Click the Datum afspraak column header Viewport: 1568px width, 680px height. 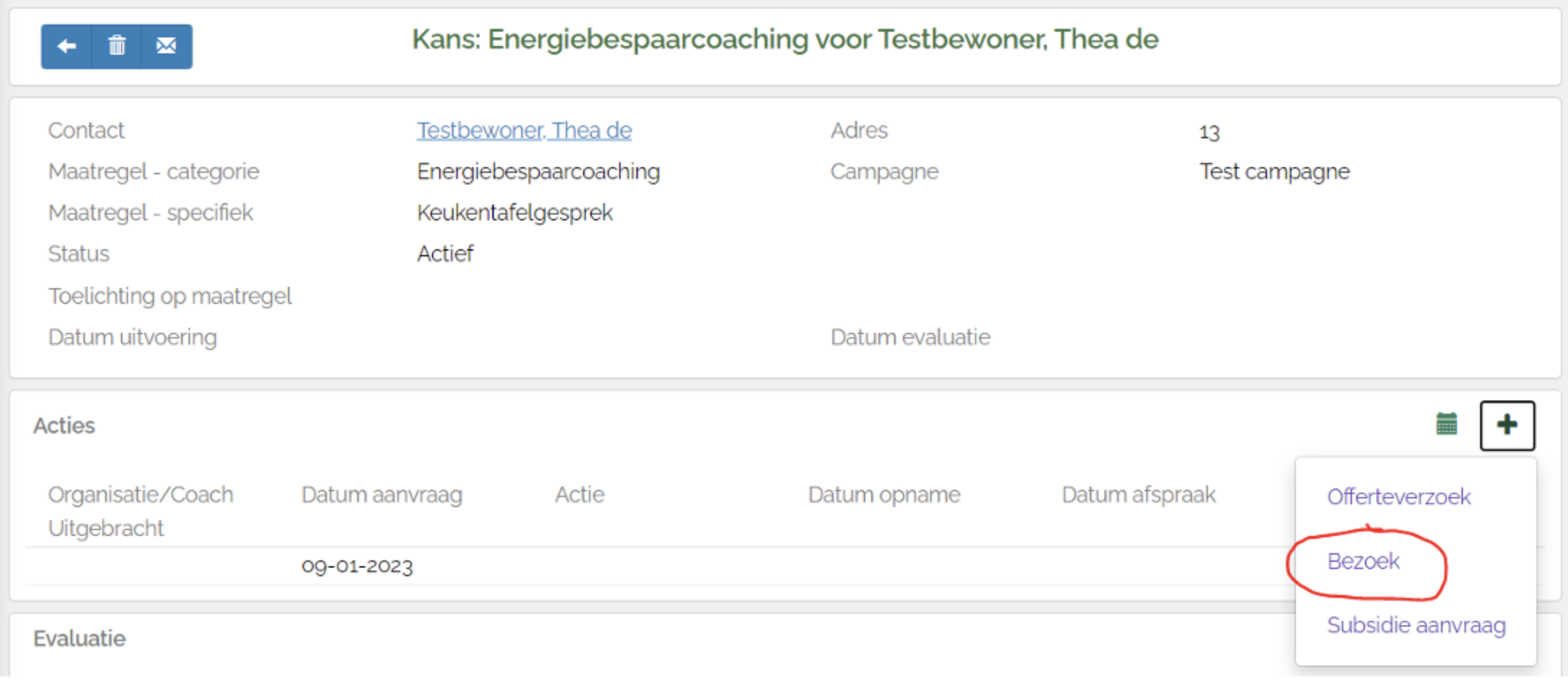[1138, 495]
